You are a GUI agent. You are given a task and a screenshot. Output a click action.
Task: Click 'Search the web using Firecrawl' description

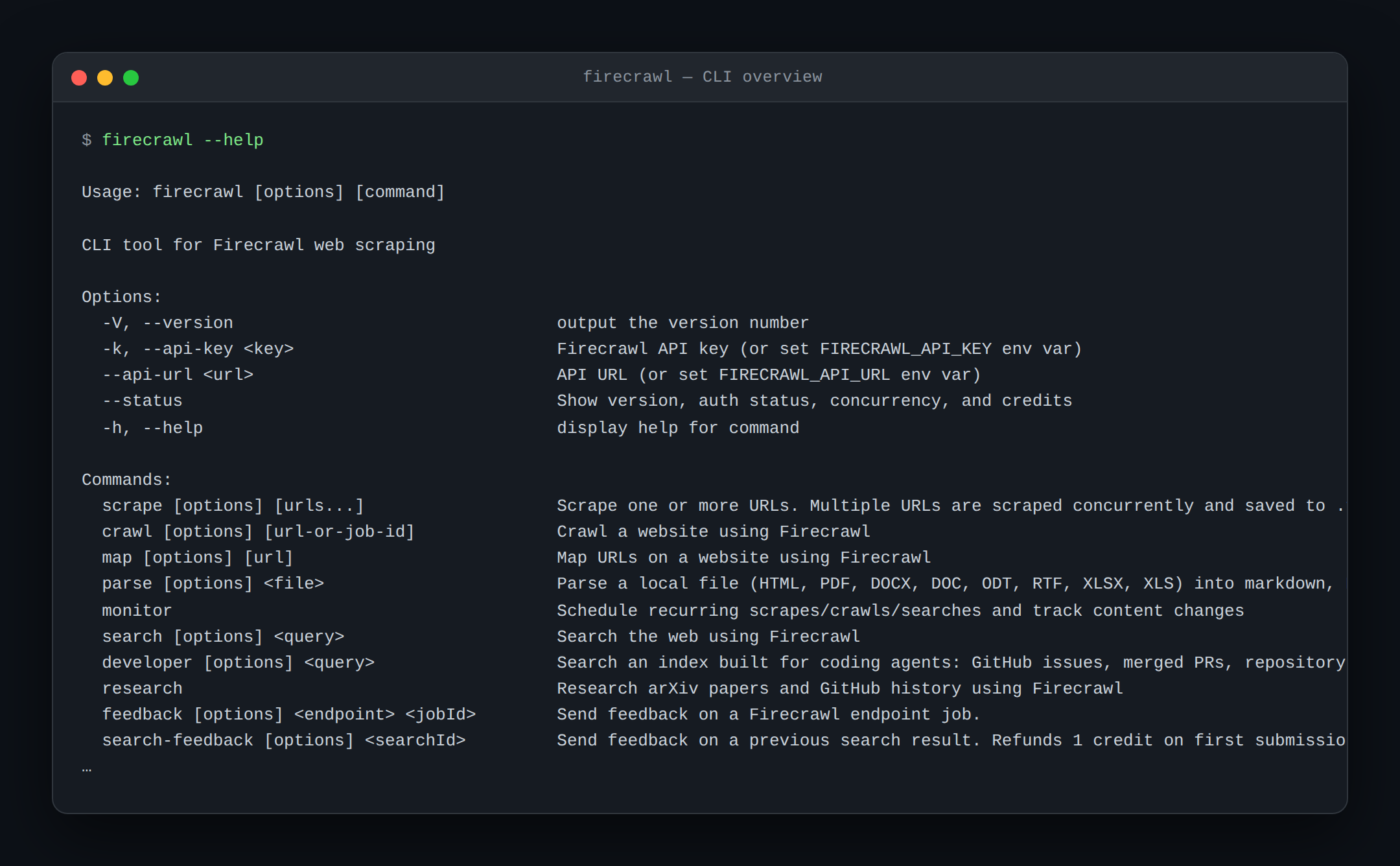point(708,637)
